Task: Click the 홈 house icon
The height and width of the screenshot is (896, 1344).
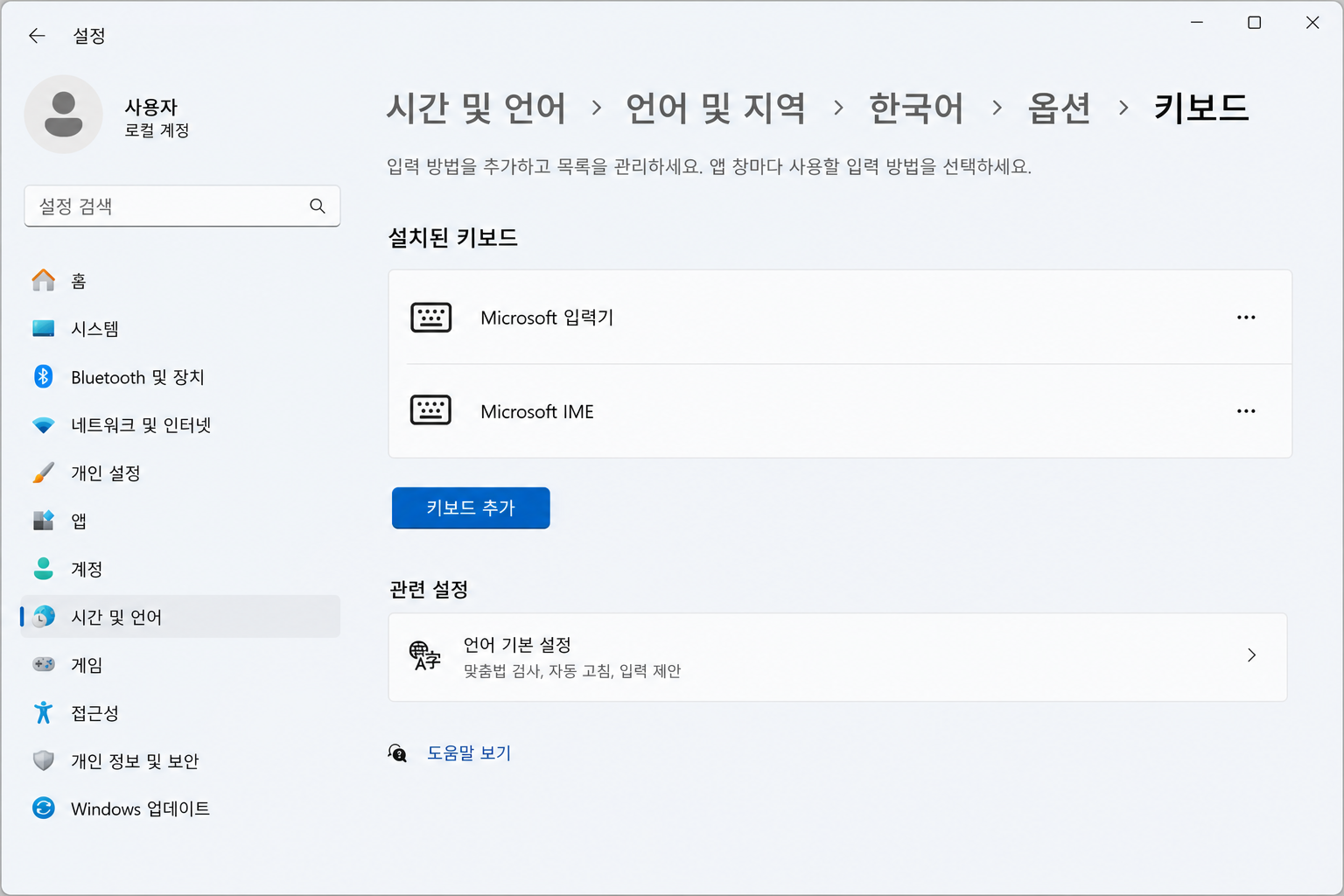Action: (44, 280)
